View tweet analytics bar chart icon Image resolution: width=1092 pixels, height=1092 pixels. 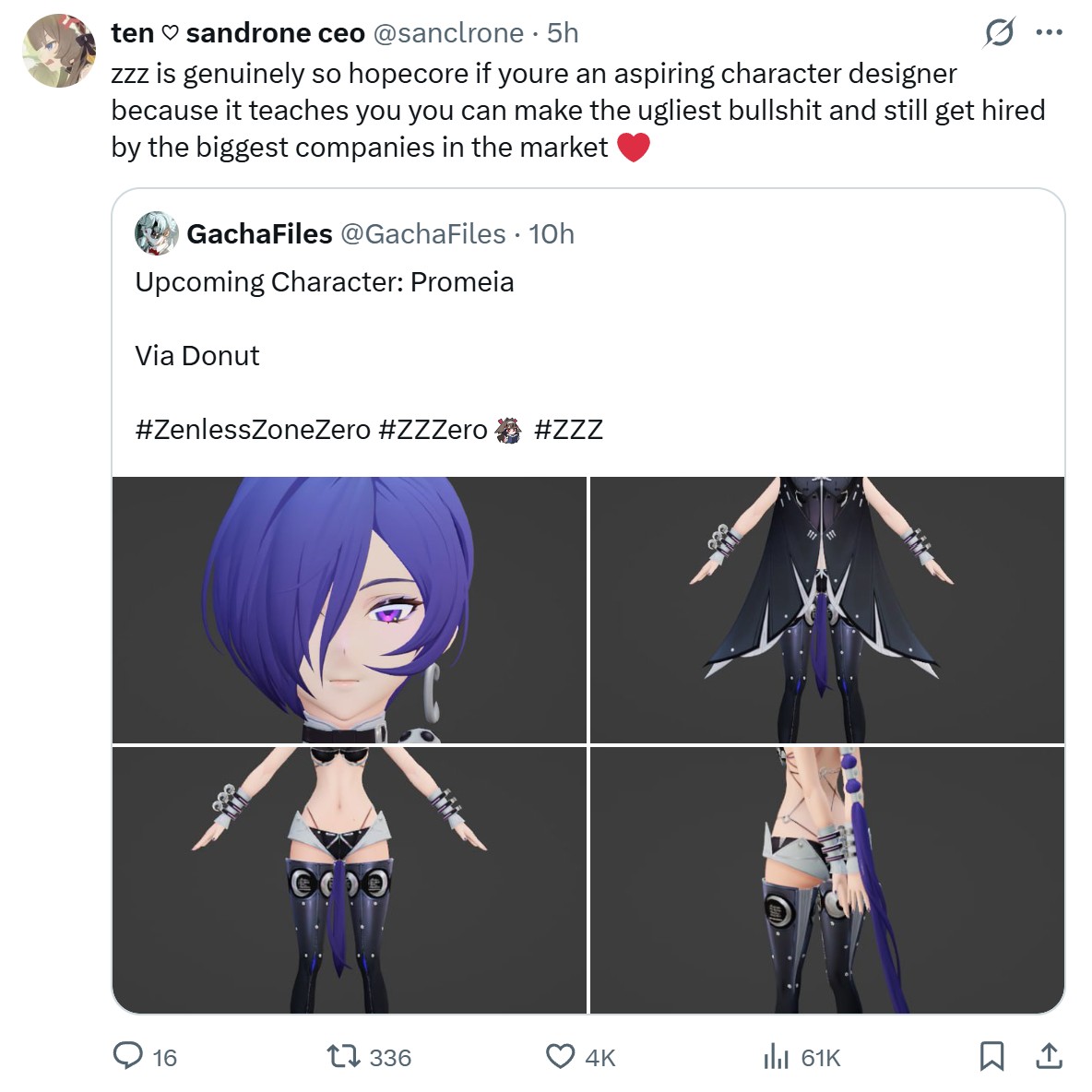(x=776, y=1056)
